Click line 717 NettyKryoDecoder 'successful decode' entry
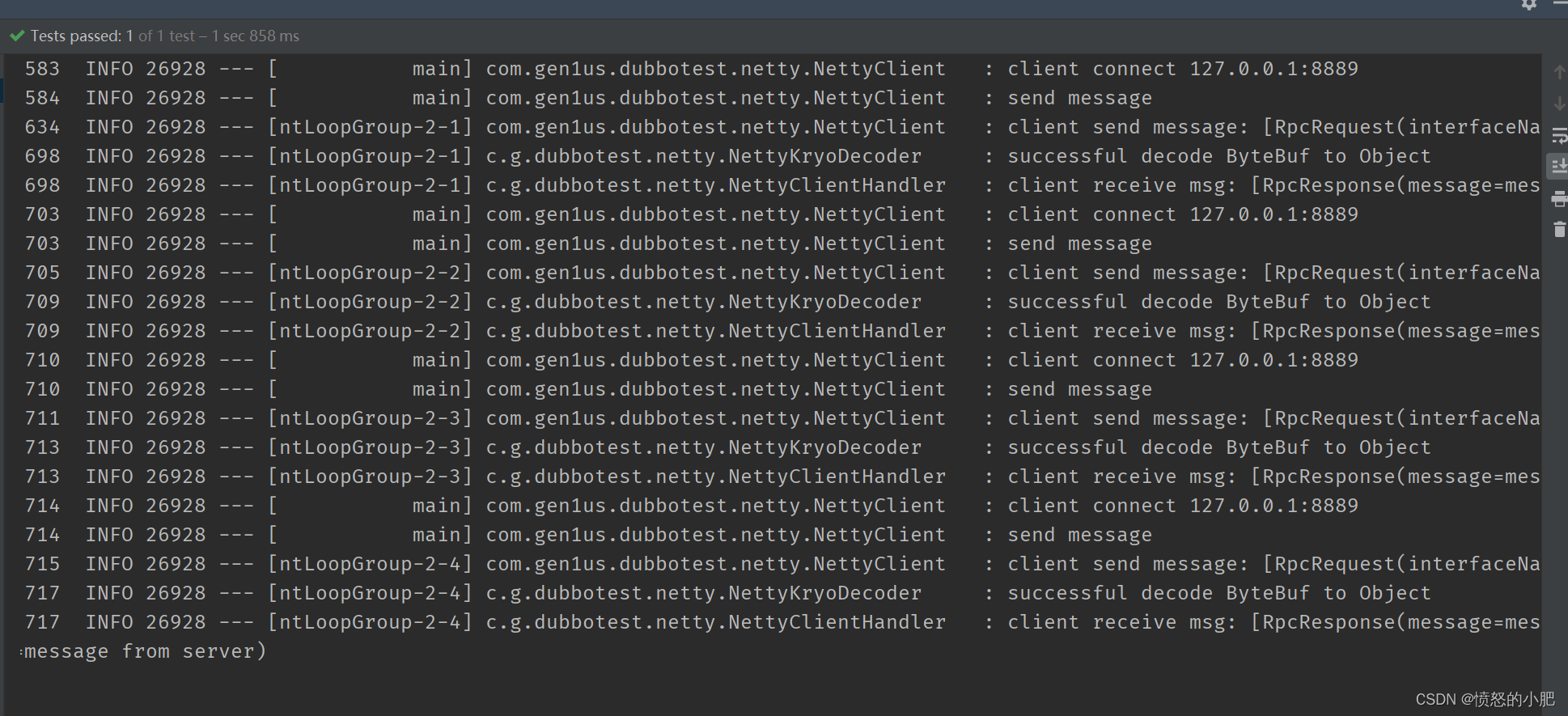 pyautogui.click(x=728, y=593)
